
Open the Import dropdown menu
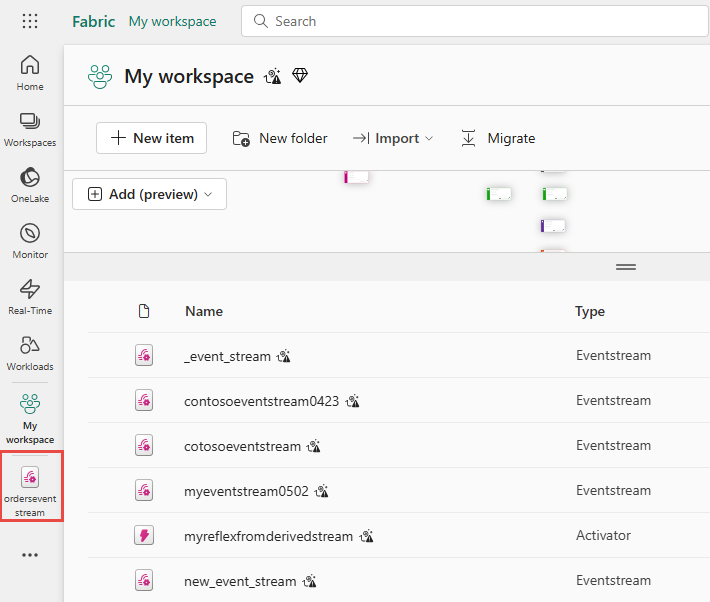tap(393, 138)
